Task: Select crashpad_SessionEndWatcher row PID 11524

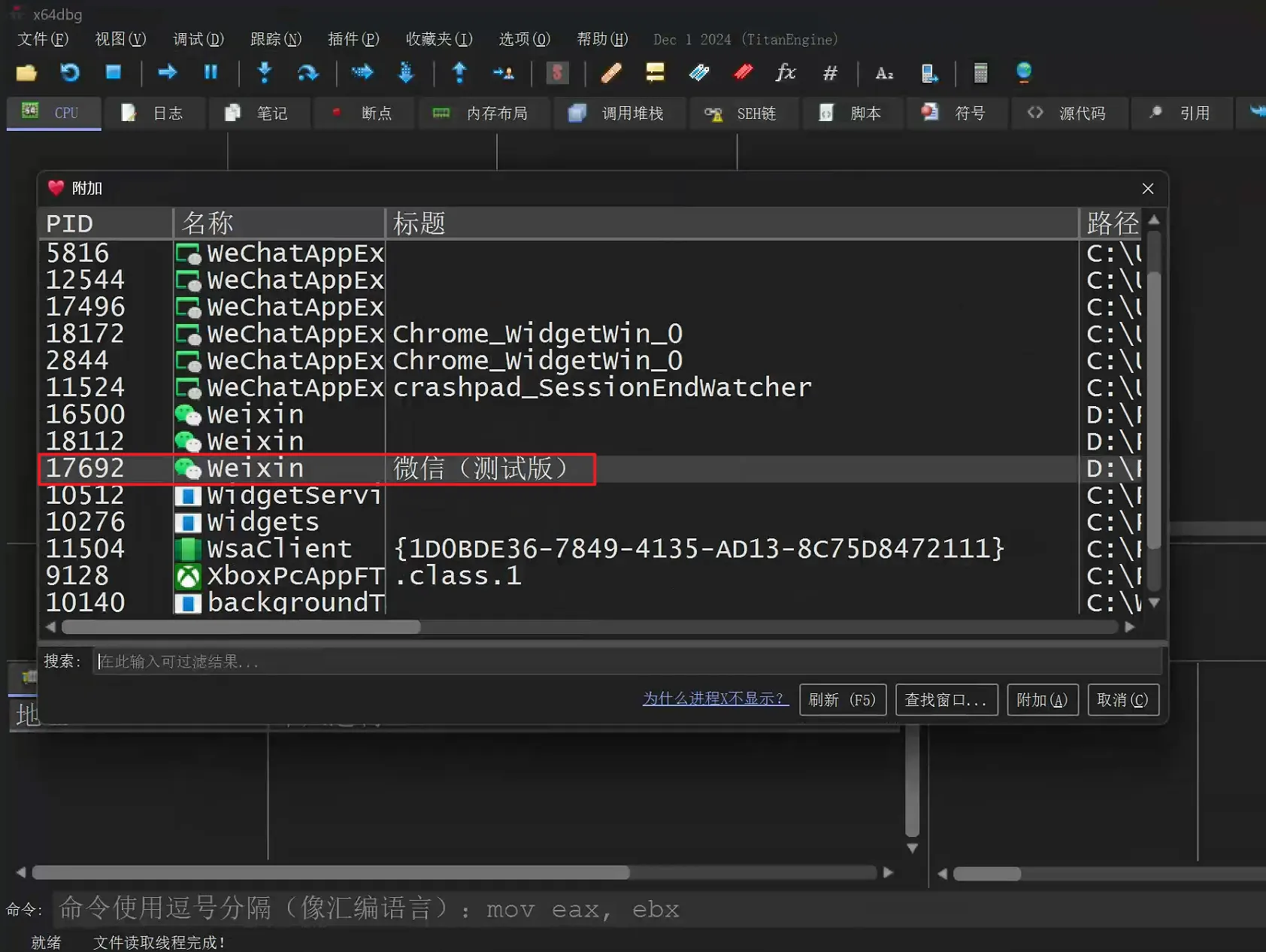Action: [x=590, y=387]
